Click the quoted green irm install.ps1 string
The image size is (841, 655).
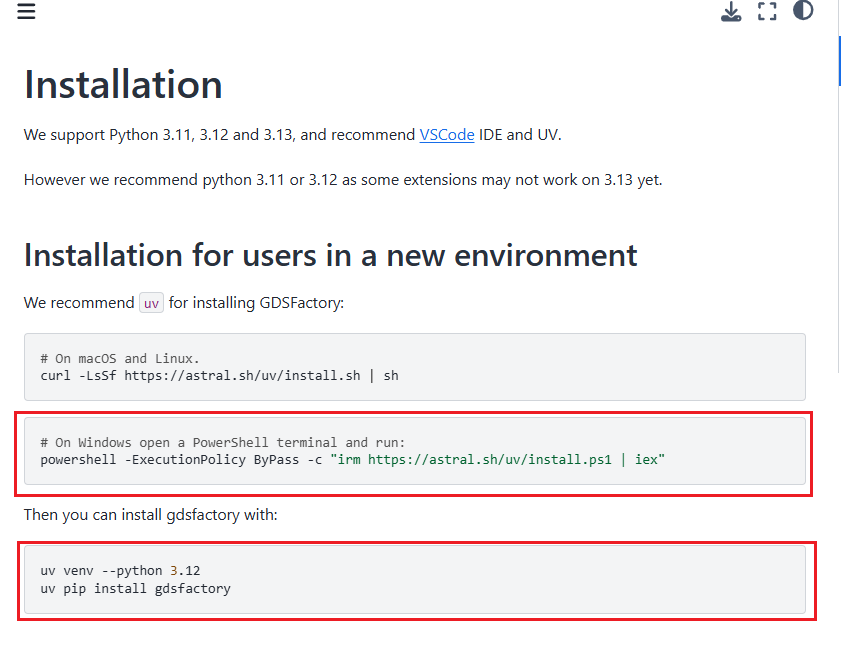[x=498, y=460]
